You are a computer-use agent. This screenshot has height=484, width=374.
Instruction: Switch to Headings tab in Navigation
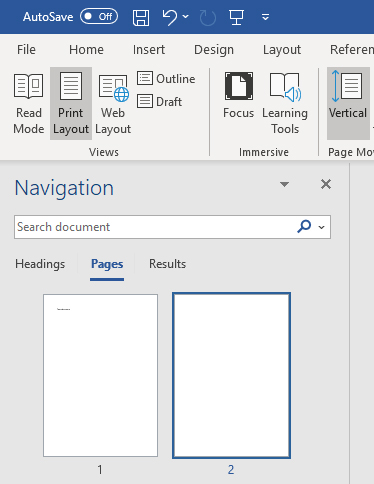coord(40,264)
